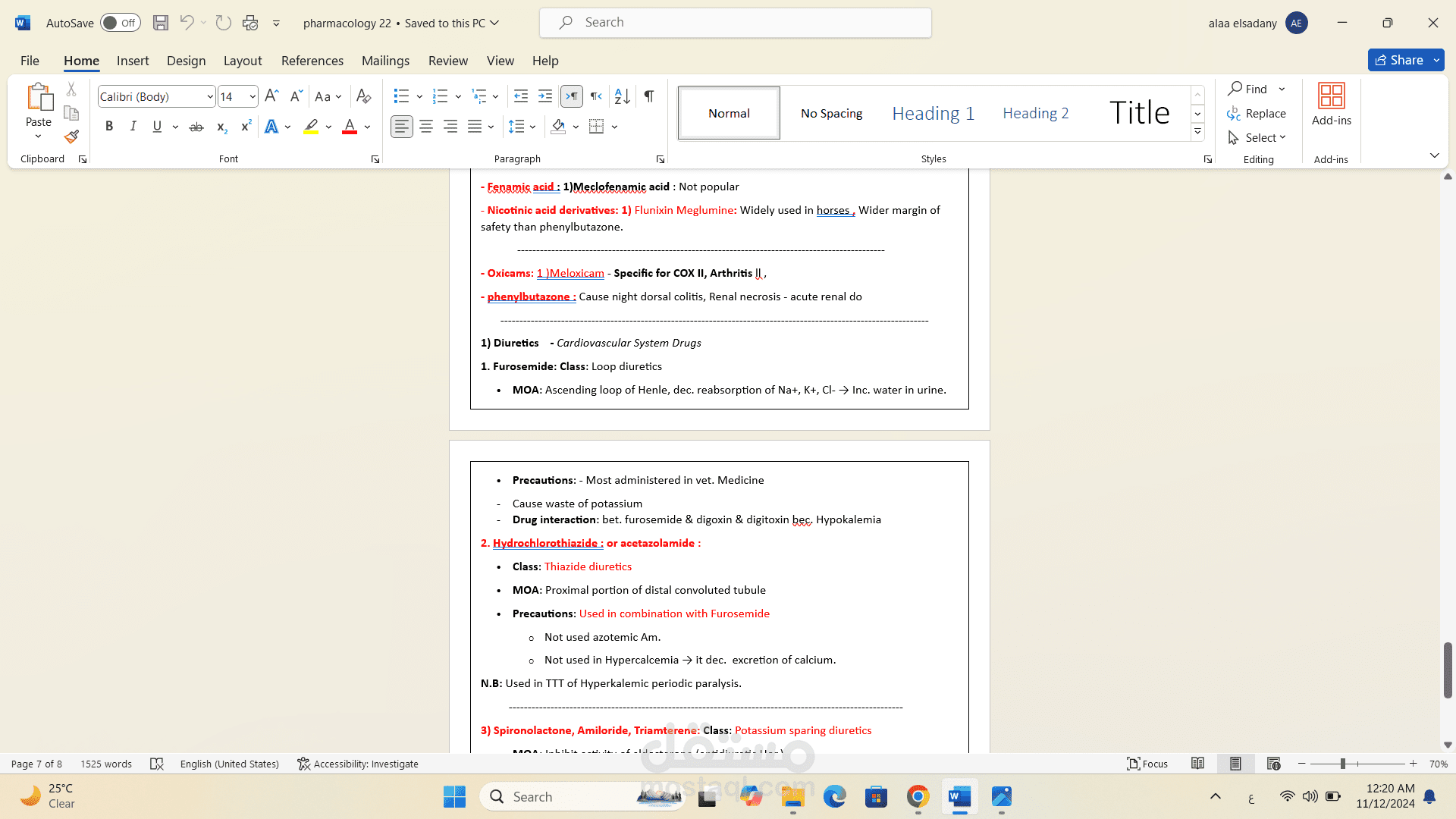Clear all formatting icon
Viewport: 1456px width, 819px height.
pos(363,96)
